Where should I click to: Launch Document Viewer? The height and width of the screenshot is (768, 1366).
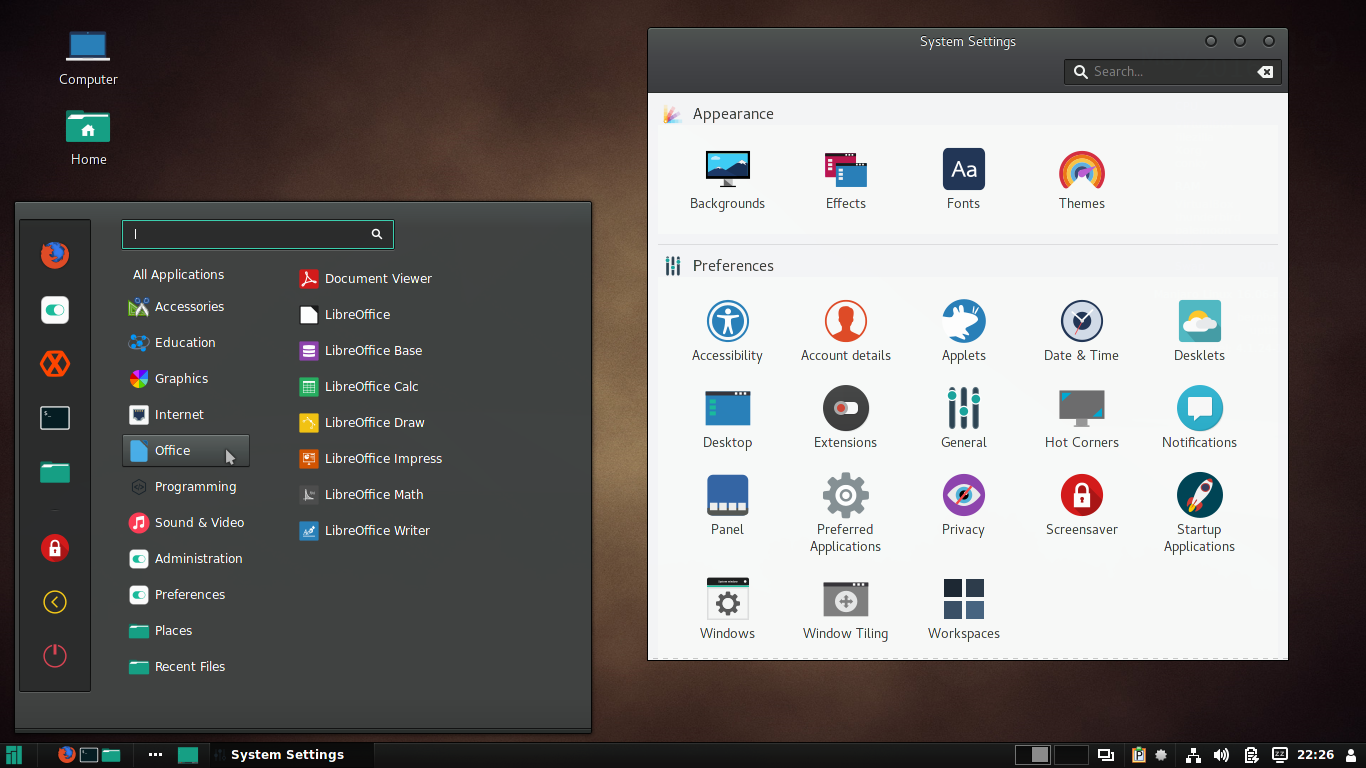pos(366,279)
